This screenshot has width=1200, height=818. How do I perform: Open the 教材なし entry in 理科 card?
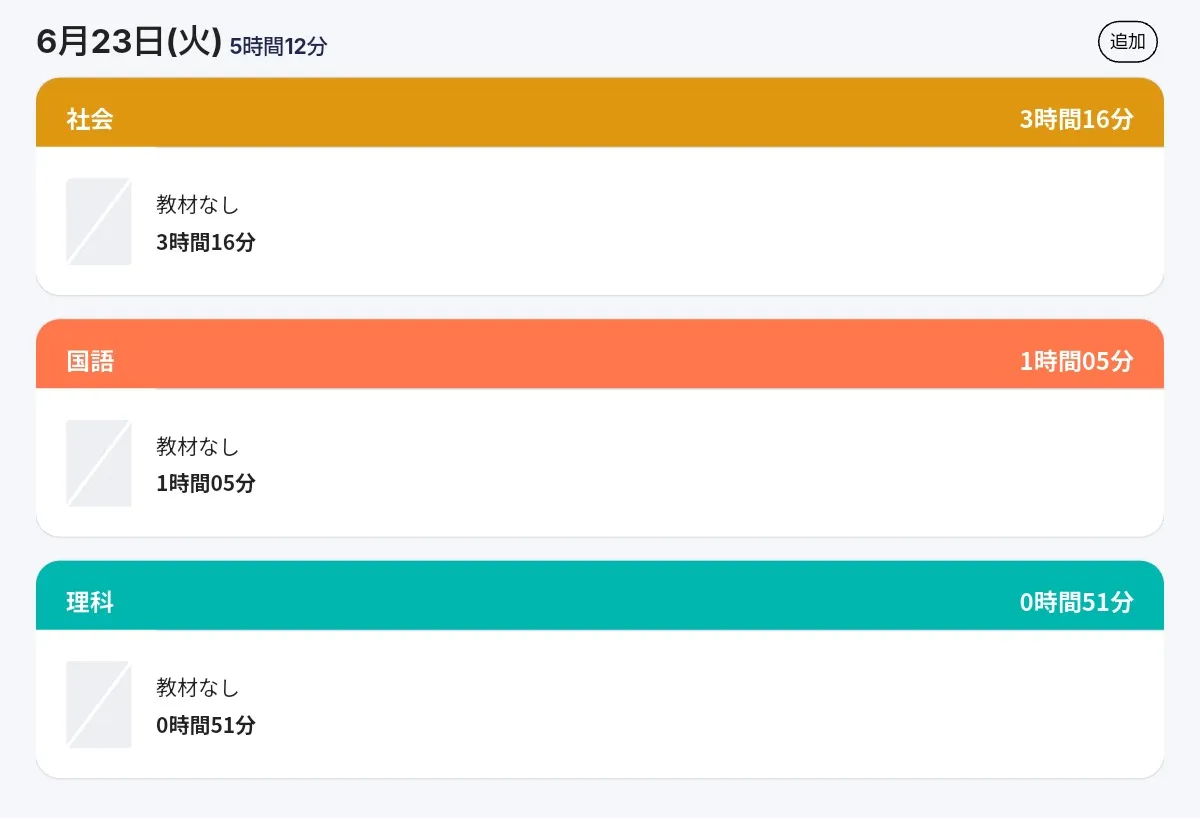coord(198,688)
